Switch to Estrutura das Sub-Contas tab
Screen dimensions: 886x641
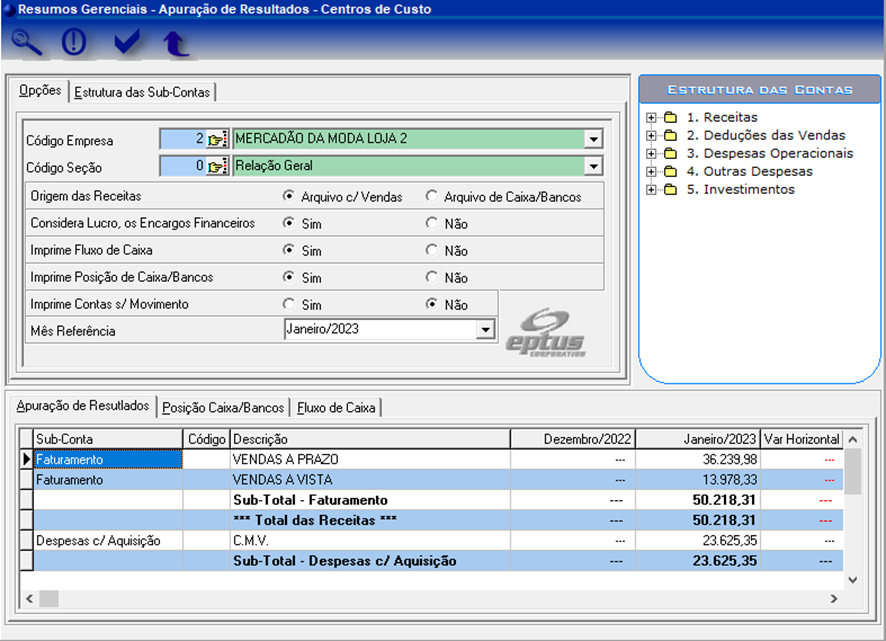(142, 92)
